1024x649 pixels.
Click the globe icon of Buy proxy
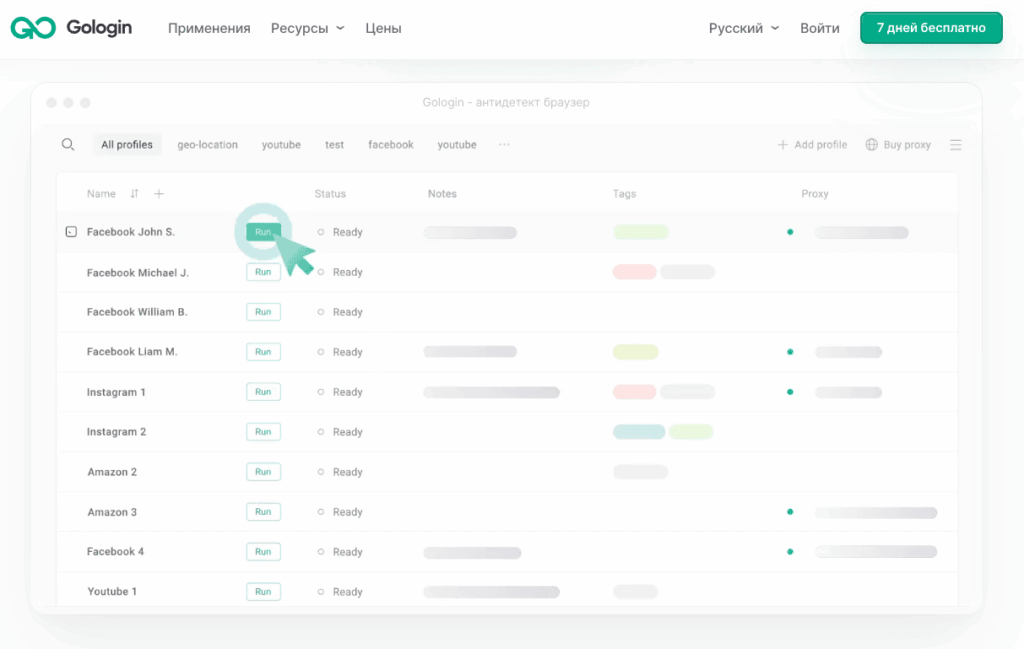871,145
